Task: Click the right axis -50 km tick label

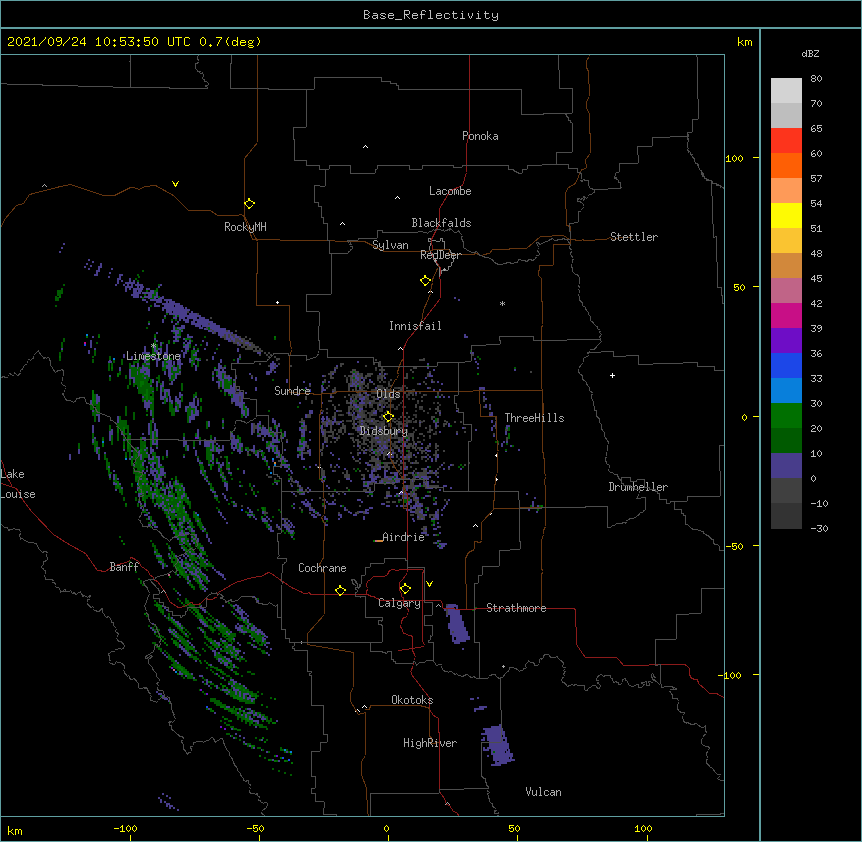Action: 734,546
